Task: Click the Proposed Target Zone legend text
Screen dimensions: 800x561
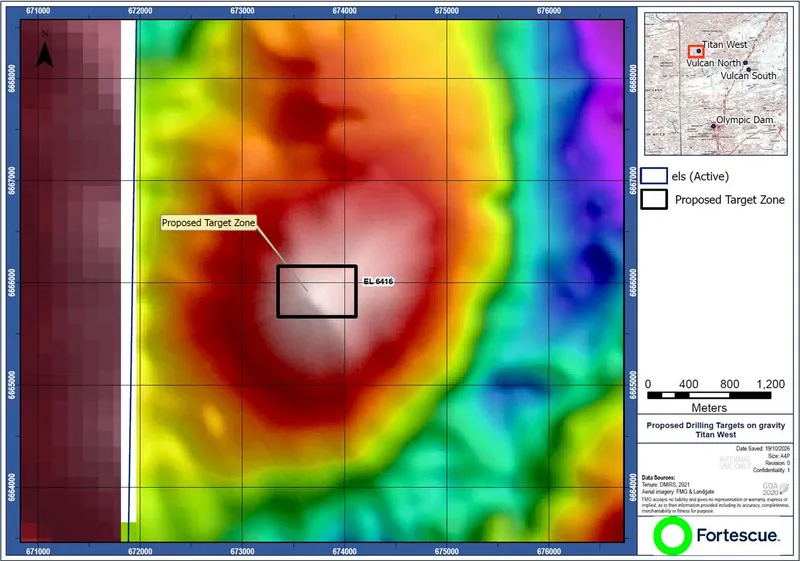Action: pyautogui.click(x=730, y=200)
